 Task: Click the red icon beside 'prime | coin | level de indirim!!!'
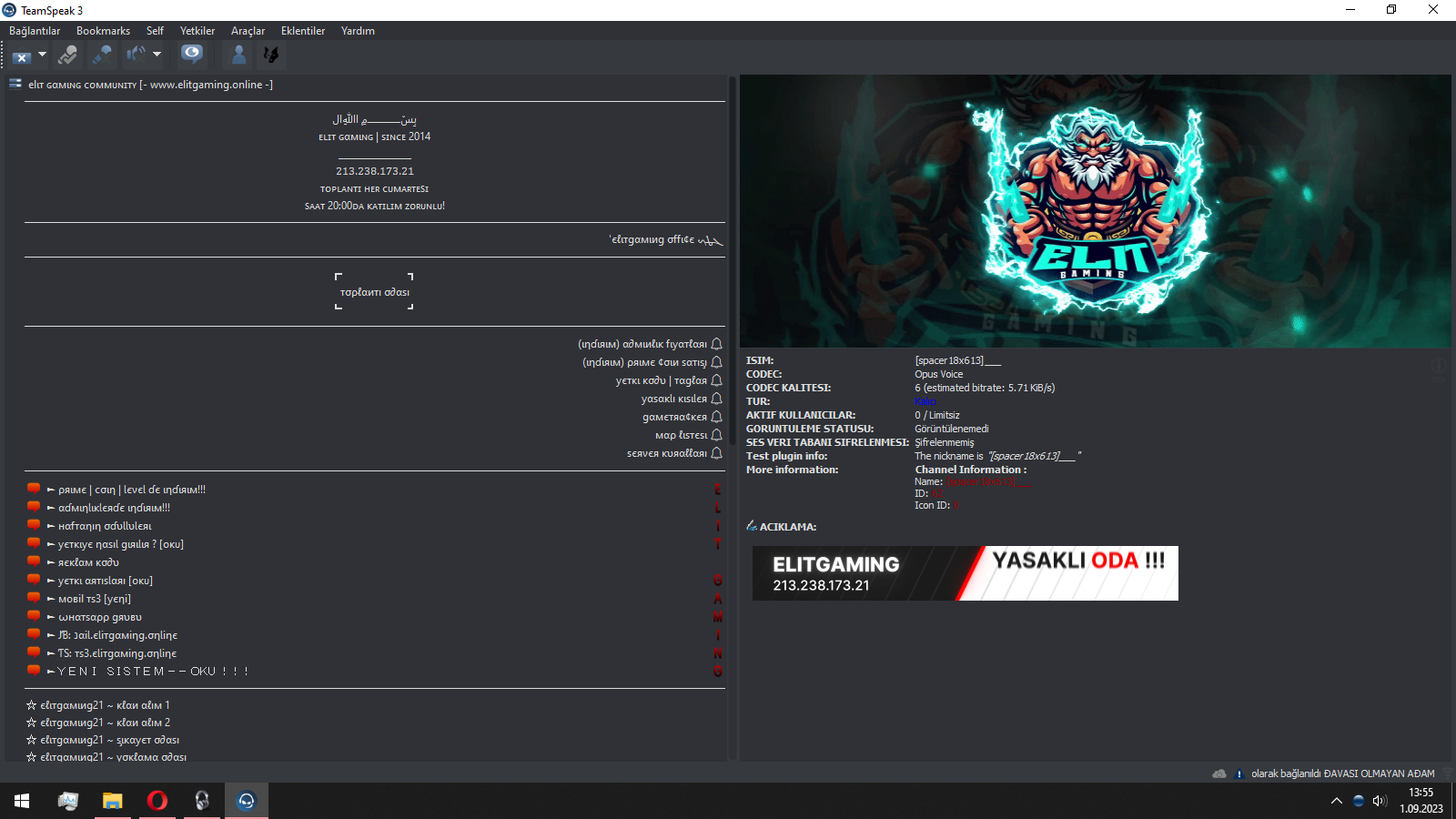[34, 489]
